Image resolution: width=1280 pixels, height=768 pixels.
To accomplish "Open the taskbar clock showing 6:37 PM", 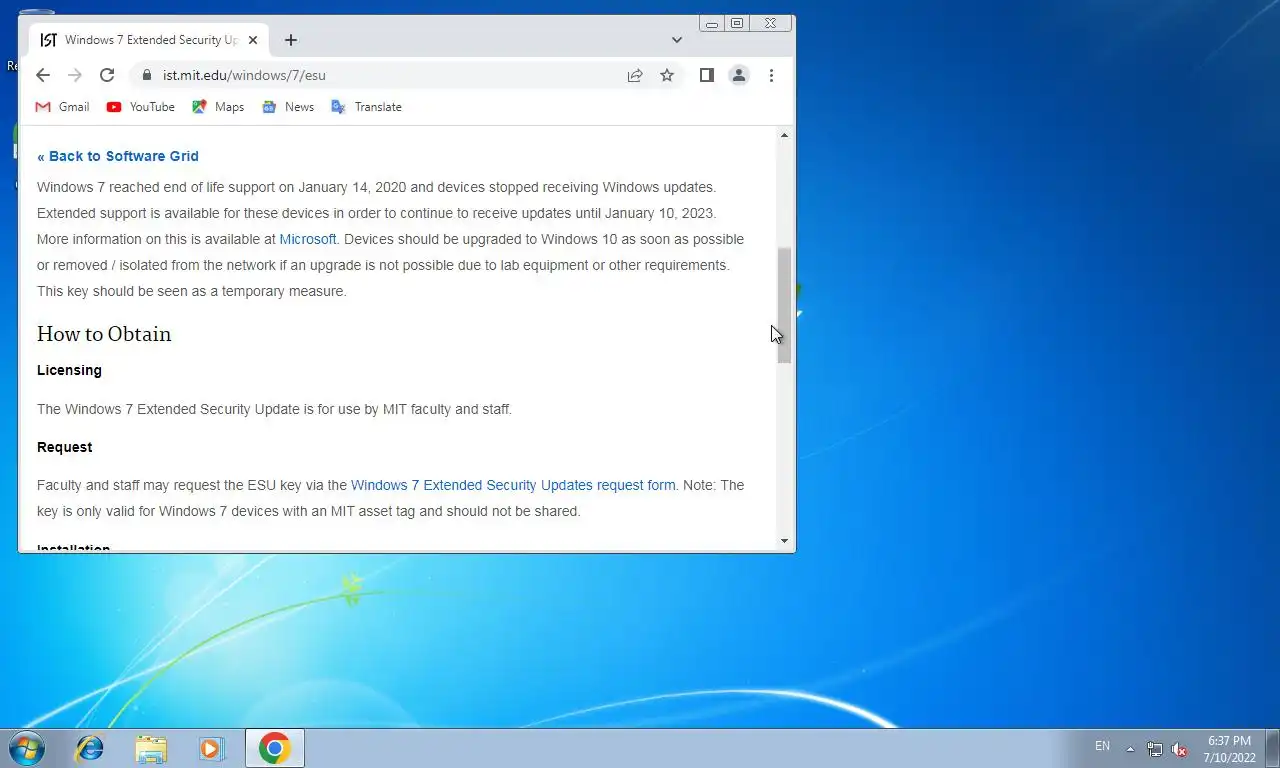I will 1229,748.
